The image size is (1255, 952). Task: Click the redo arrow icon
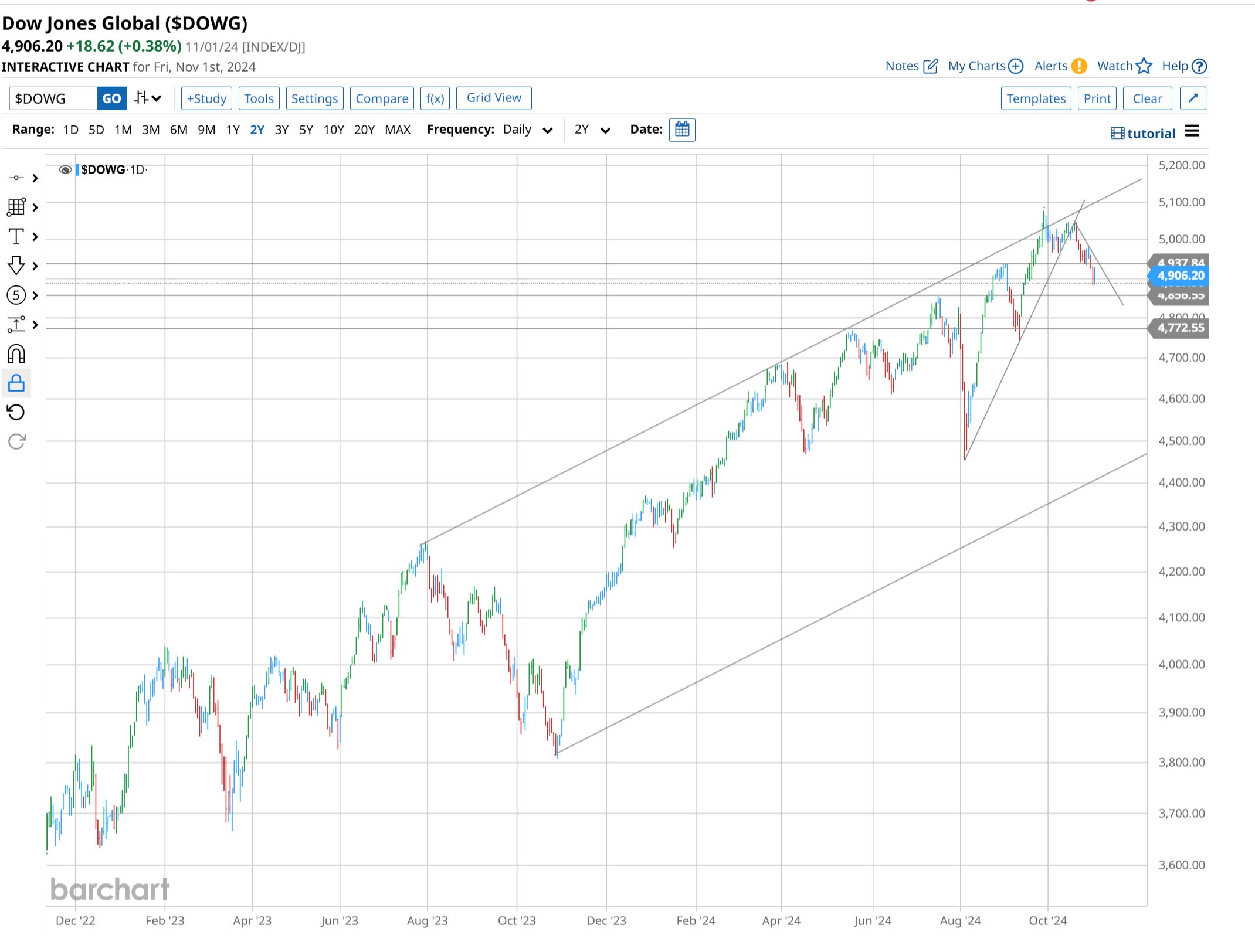tap(16, 441)
